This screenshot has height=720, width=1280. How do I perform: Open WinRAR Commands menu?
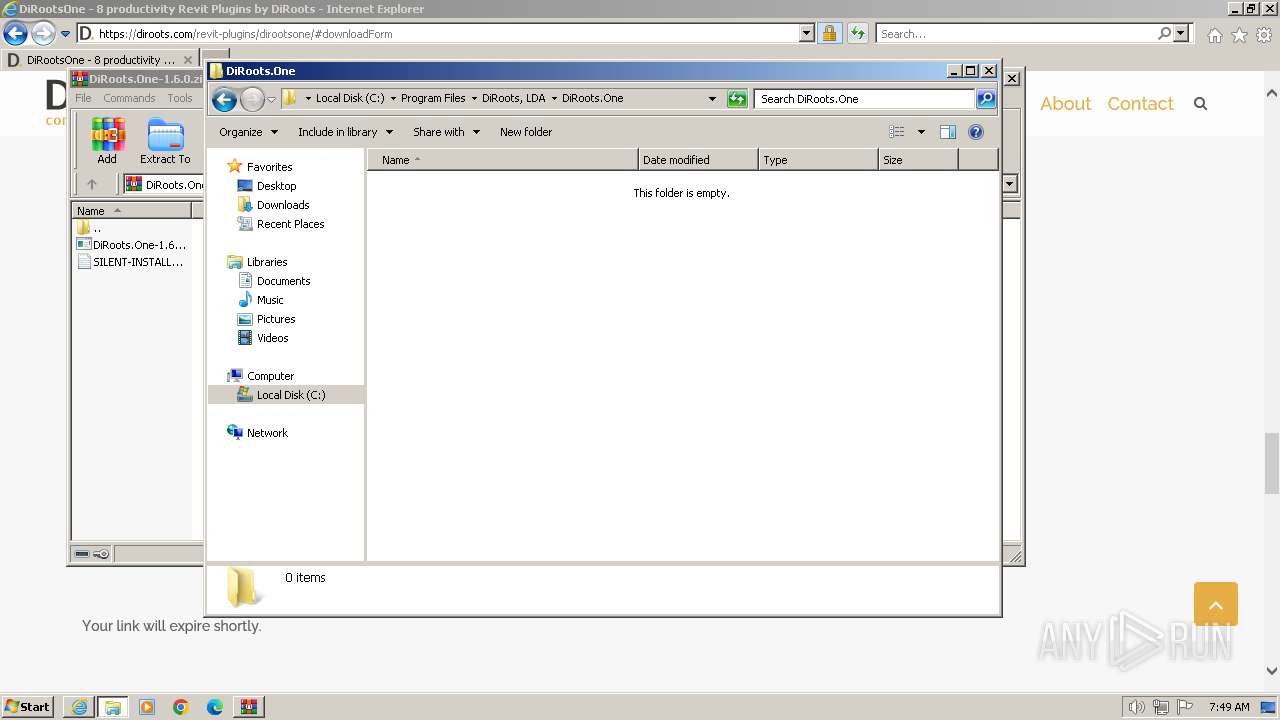(129, 98)
